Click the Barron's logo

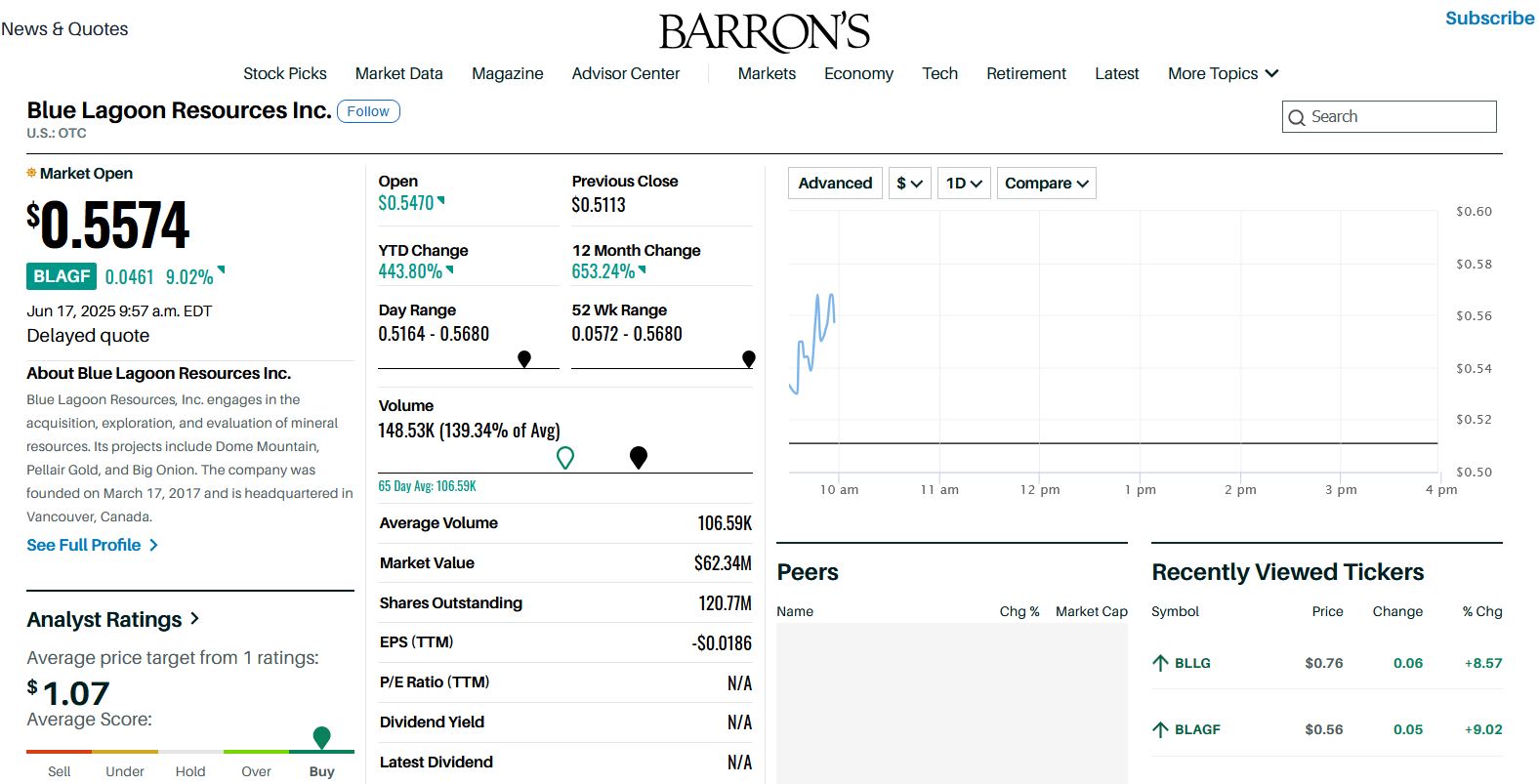tap(765, 32)
